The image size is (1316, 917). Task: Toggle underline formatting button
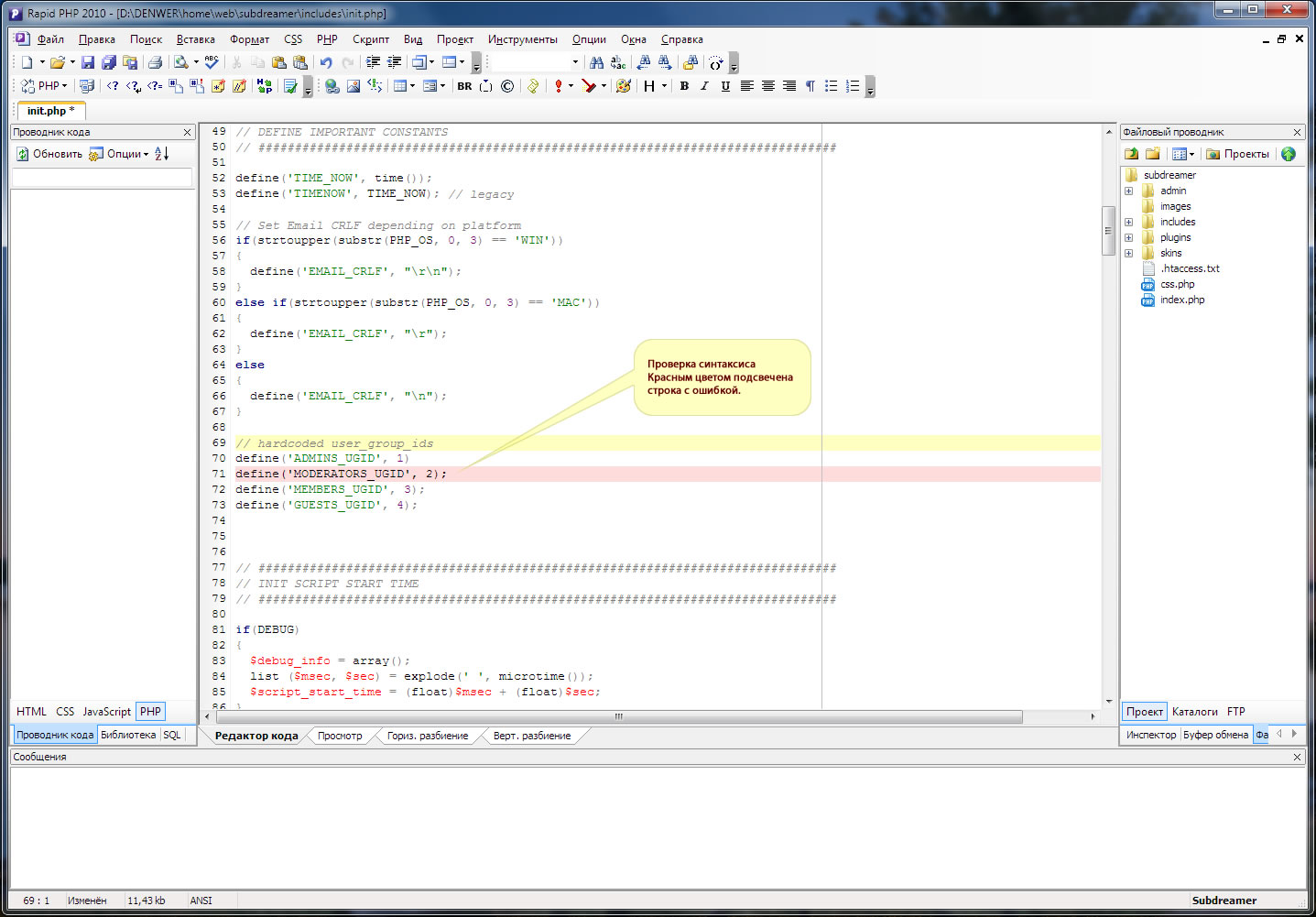point(725,86)
